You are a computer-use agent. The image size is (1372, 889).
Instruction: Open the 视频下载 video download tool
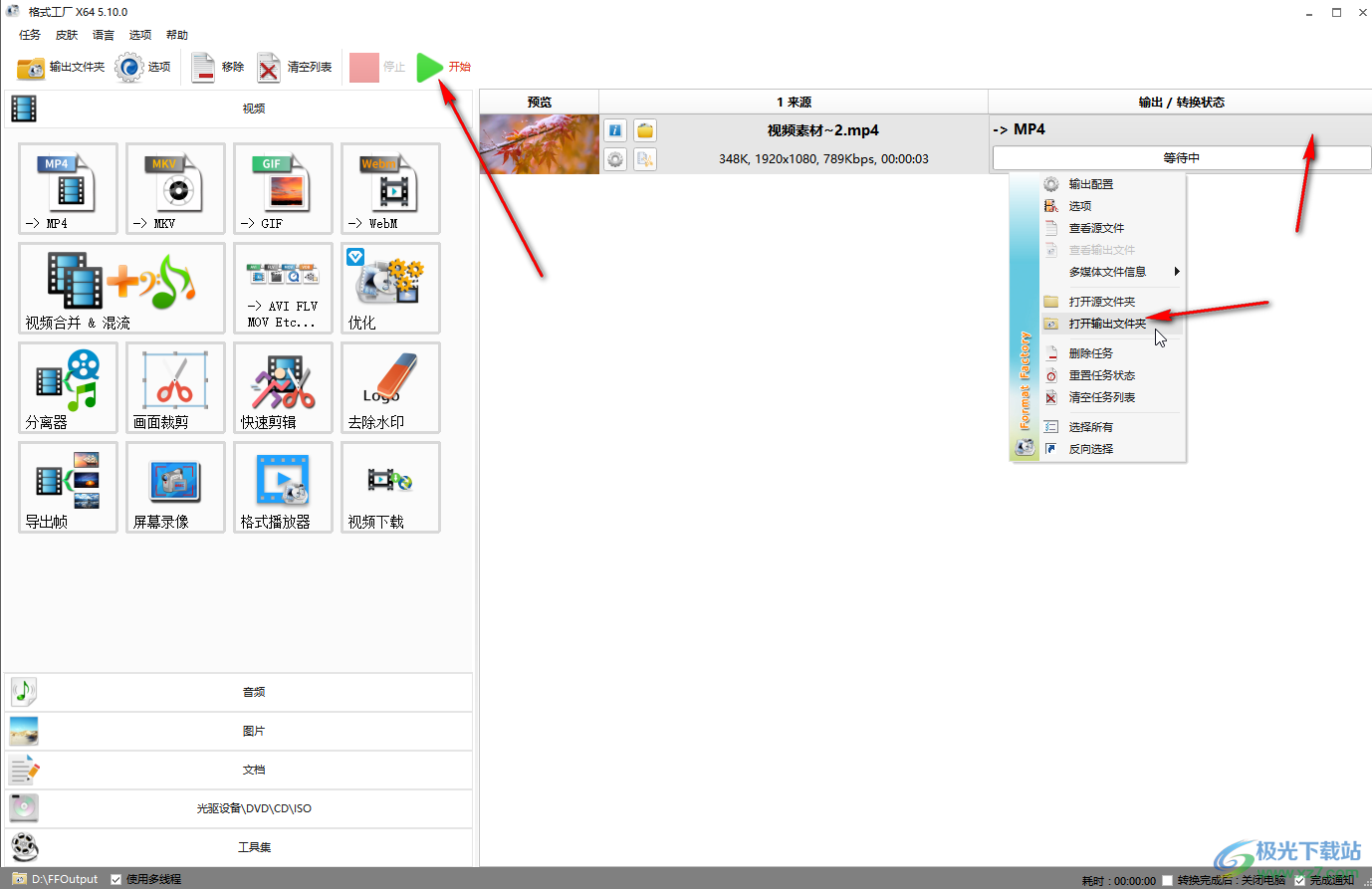[390, 487]
